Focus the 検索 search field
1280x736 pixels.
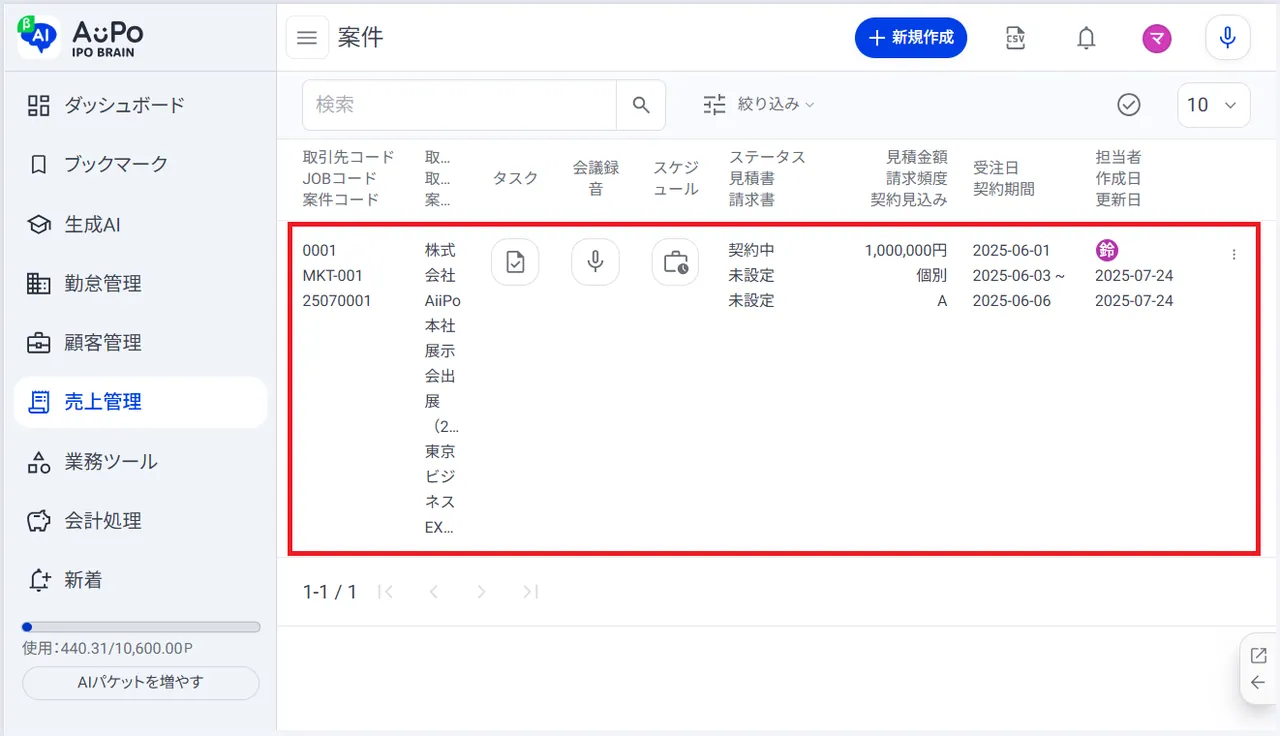pos(459,104)
